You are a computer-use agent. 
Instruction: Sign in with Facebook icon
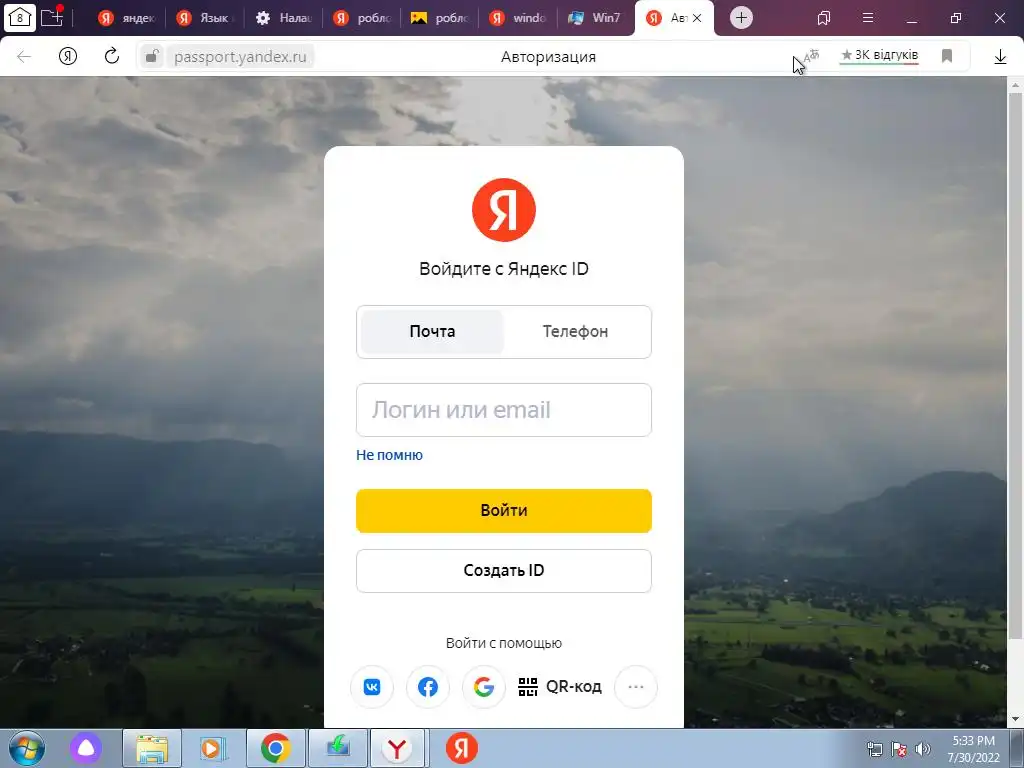(428, 687)
